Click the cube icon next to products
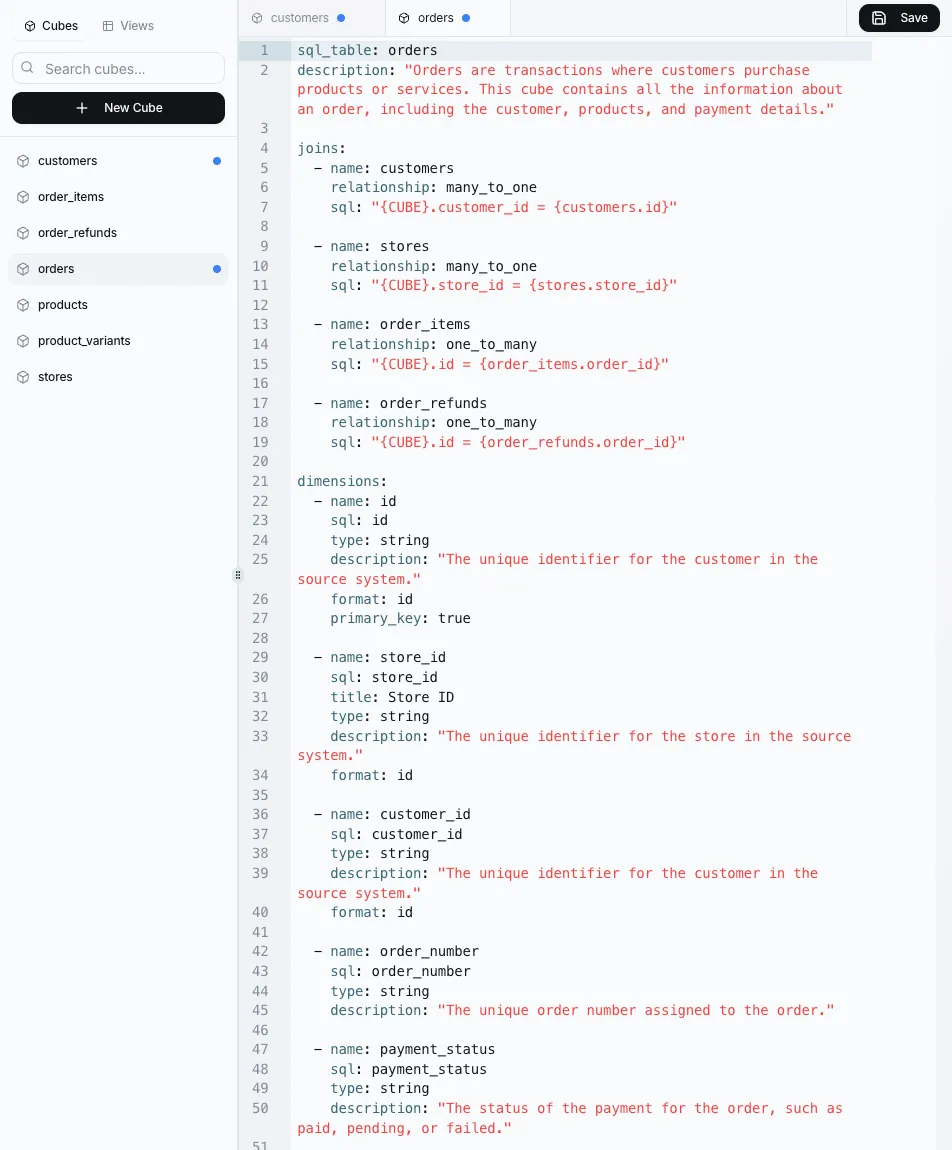Viewport: 952px width, 1150px height. pos(23,305)
